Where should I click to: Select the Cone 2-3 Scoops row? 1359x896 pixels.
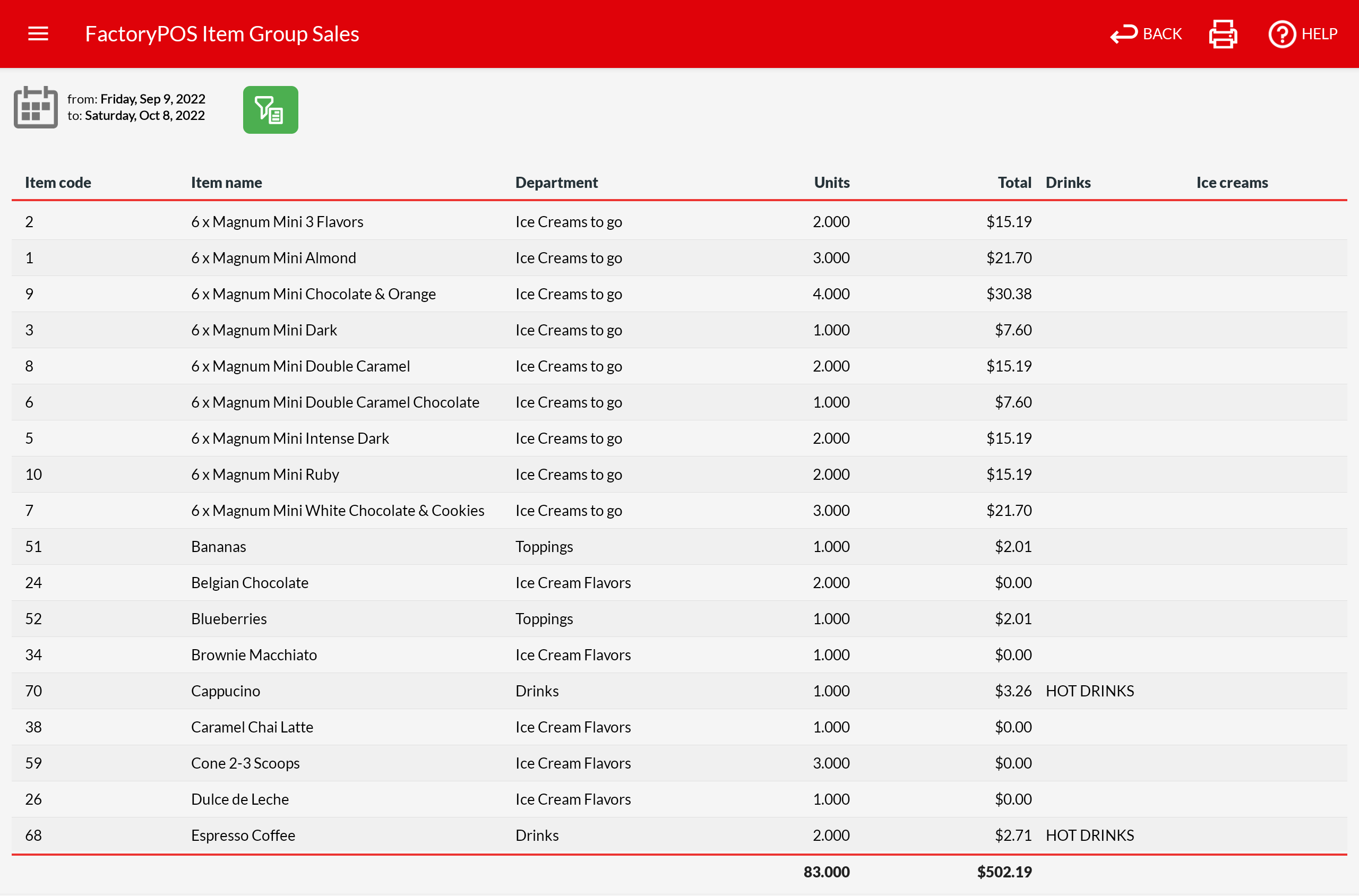245,763
